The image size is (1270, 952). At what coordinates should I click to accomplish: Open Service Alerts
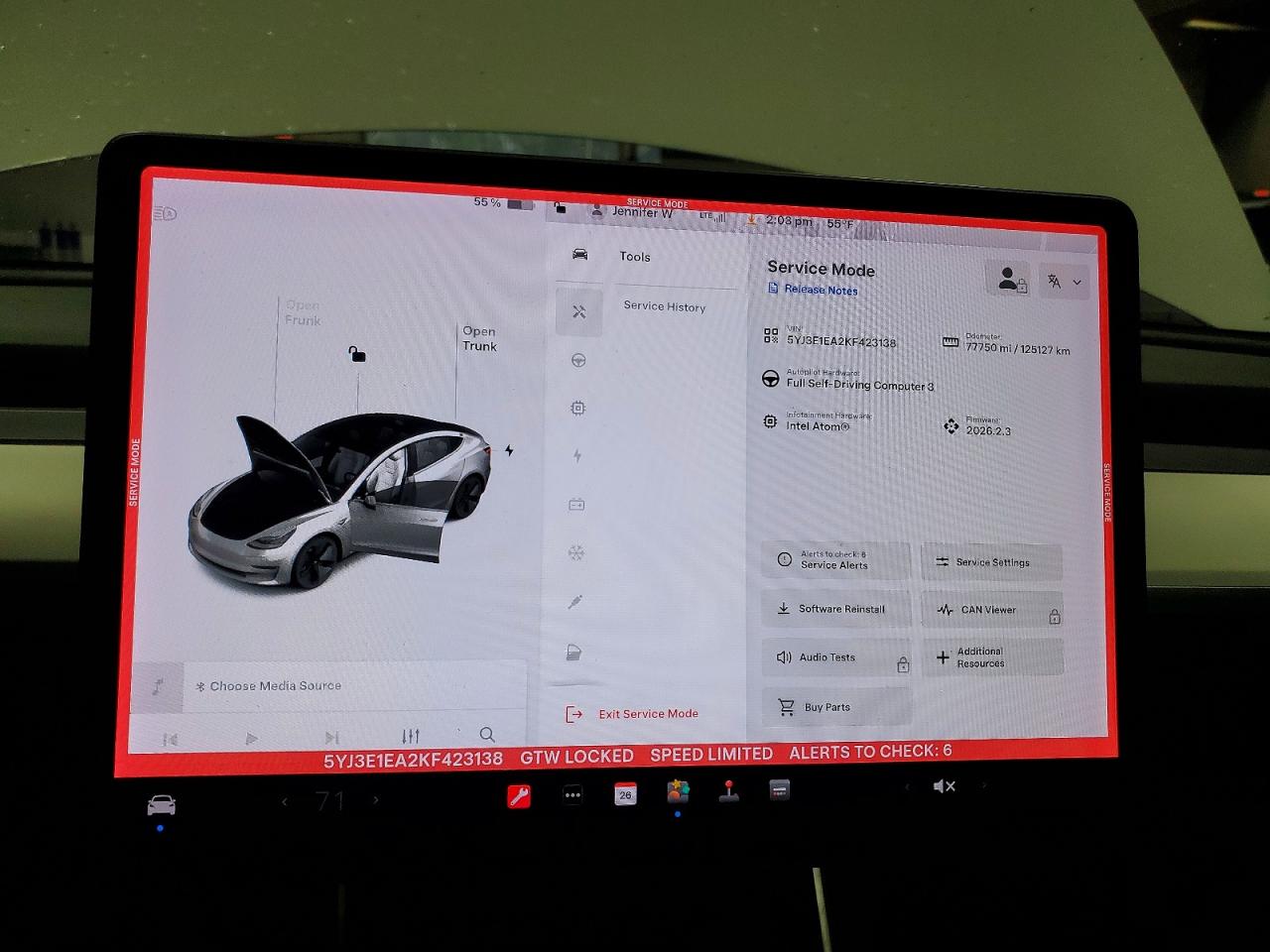(835, 560)
